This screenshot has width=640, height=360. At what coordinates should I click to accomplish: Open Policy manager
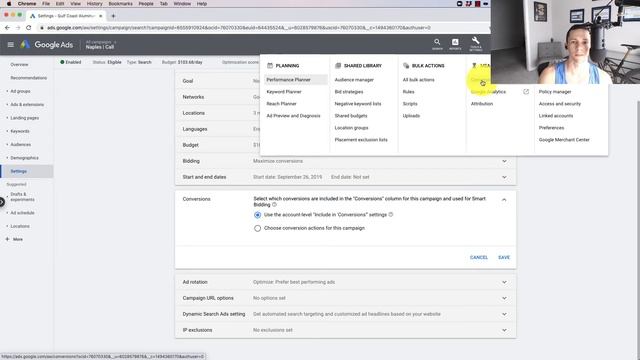(555, 92)
